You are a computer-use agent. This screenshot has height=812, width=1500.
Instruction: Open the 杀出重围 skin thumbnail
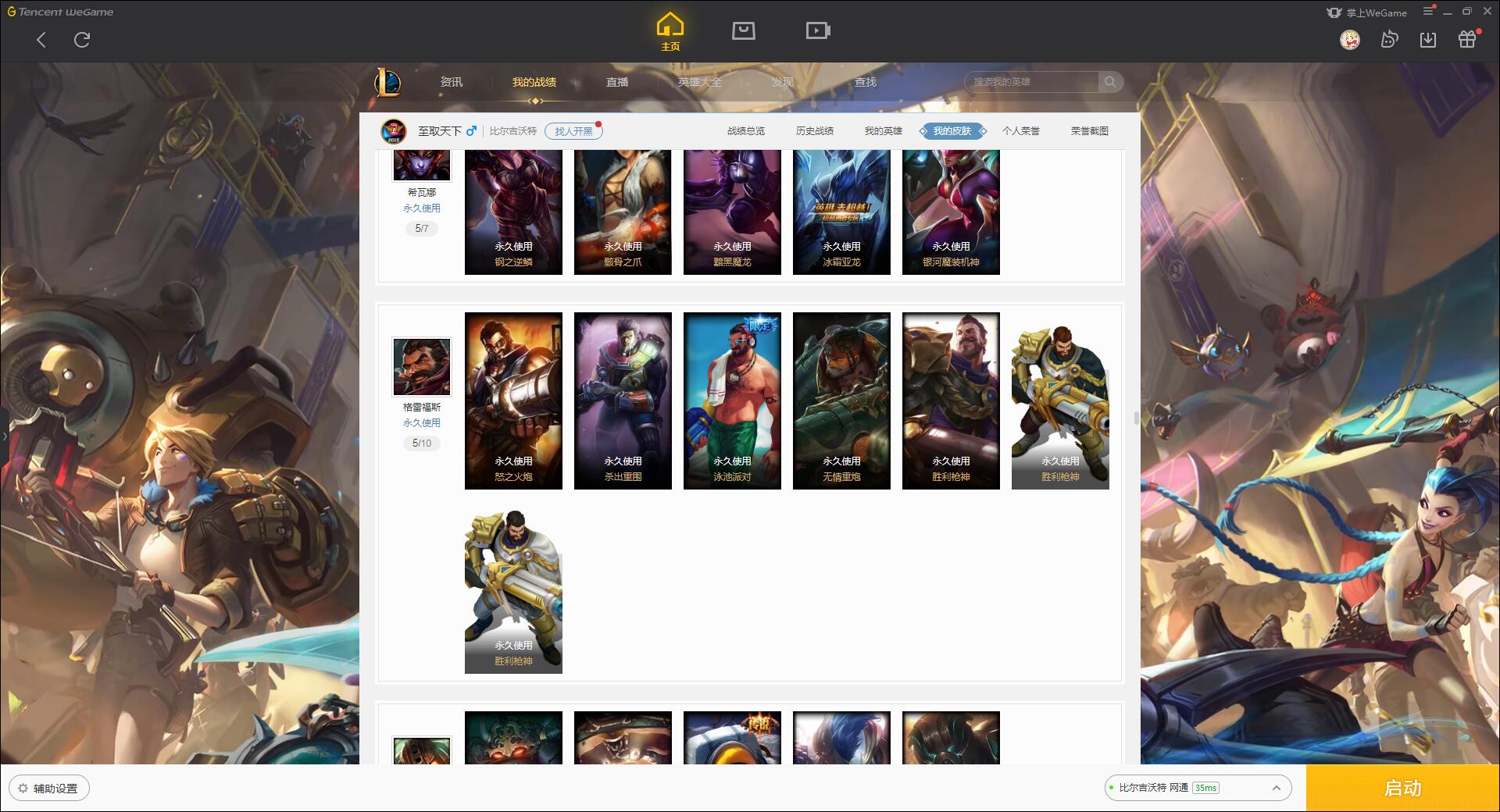[x=623, y=401]
